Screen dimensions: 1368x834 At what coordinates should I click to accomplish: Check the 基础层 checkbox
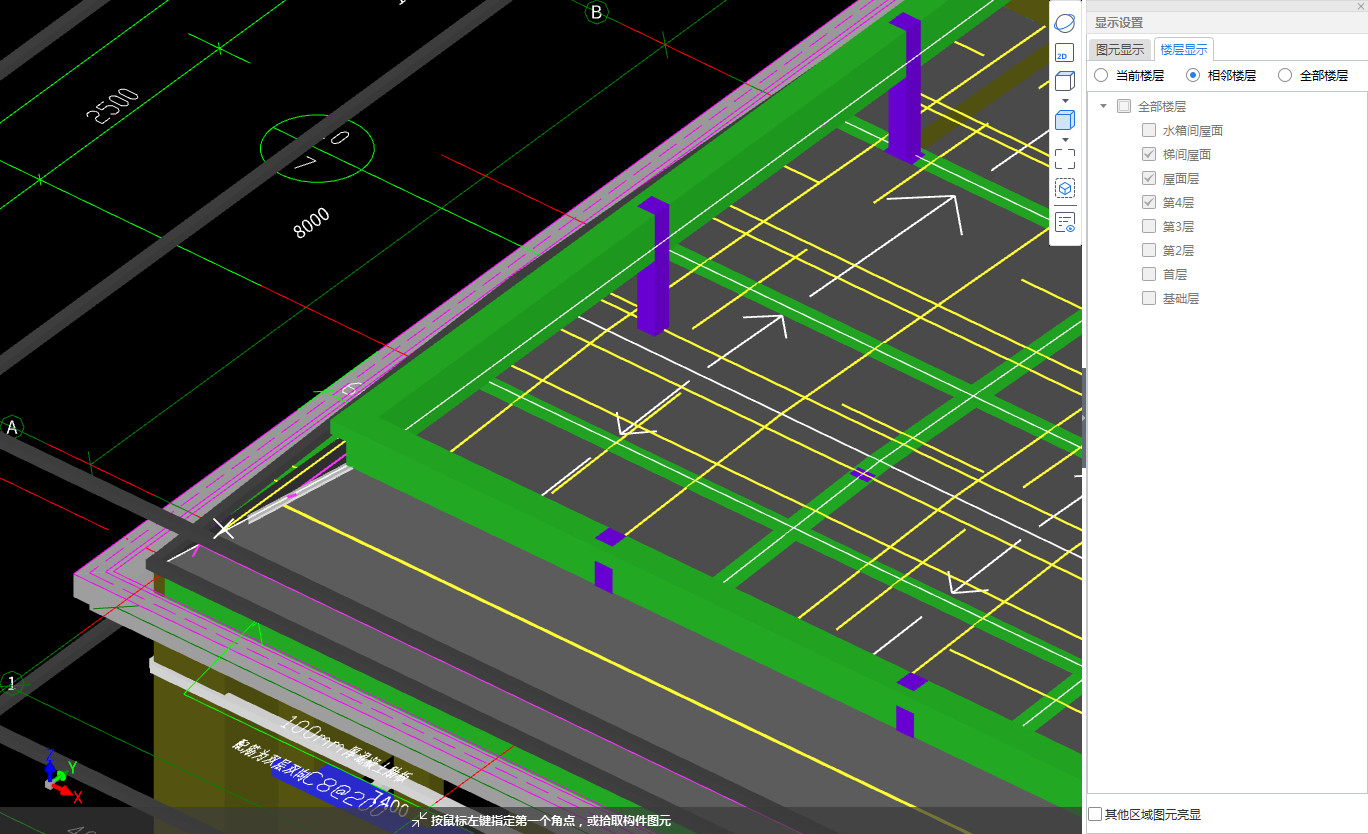click(x=1149, y=298)
